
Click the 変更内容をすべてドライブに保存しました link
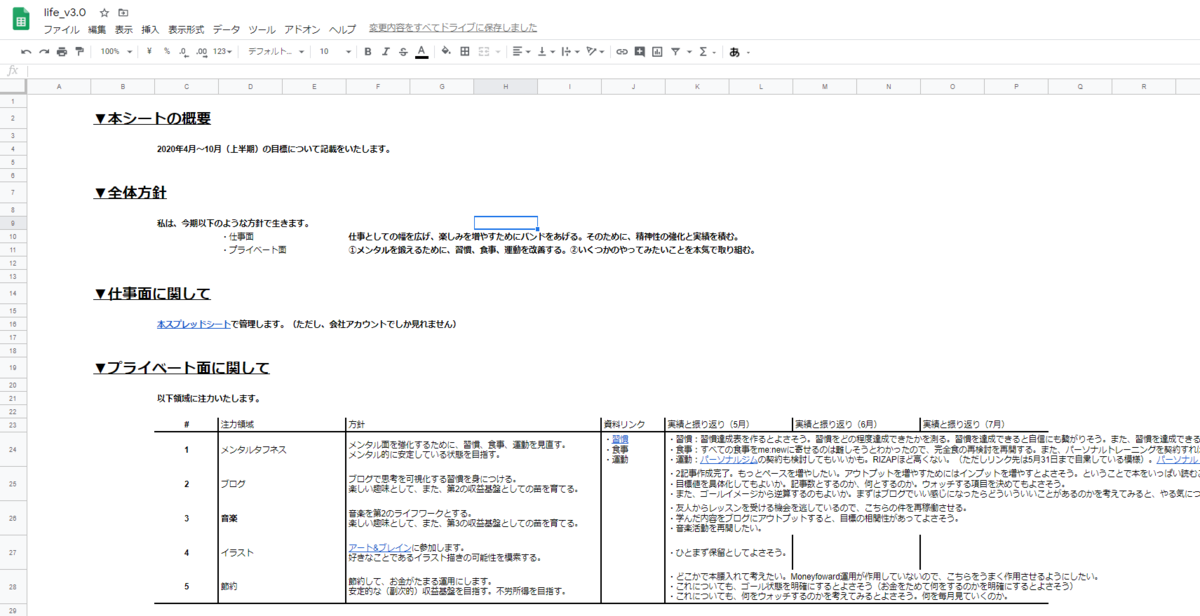(x=453, y=28)
